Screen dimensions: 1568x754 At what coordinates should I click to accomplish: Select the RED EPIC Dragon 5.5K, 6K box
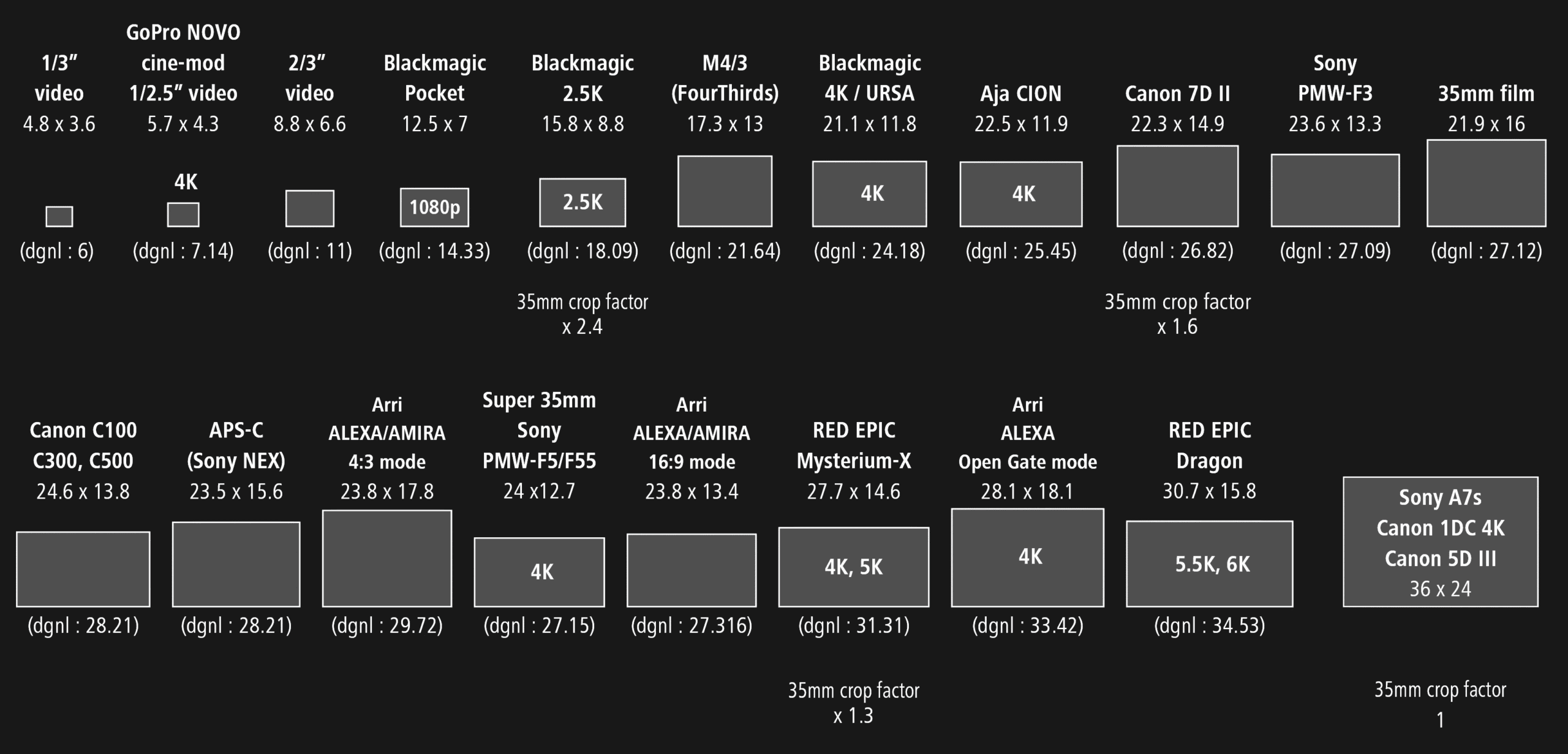(x=1210, y=564)
